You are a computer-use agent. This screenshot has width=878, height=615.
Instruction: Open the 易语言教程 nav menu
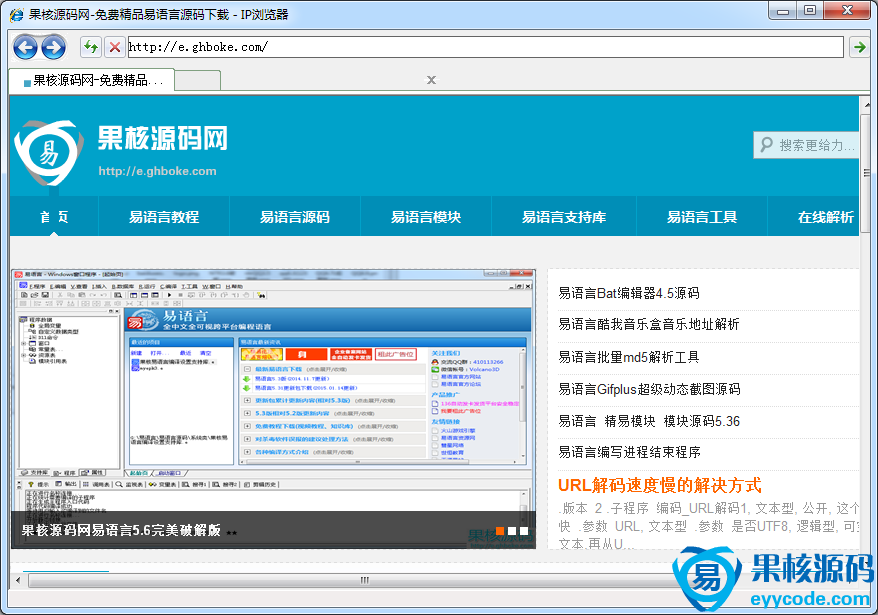pos(164,217)
